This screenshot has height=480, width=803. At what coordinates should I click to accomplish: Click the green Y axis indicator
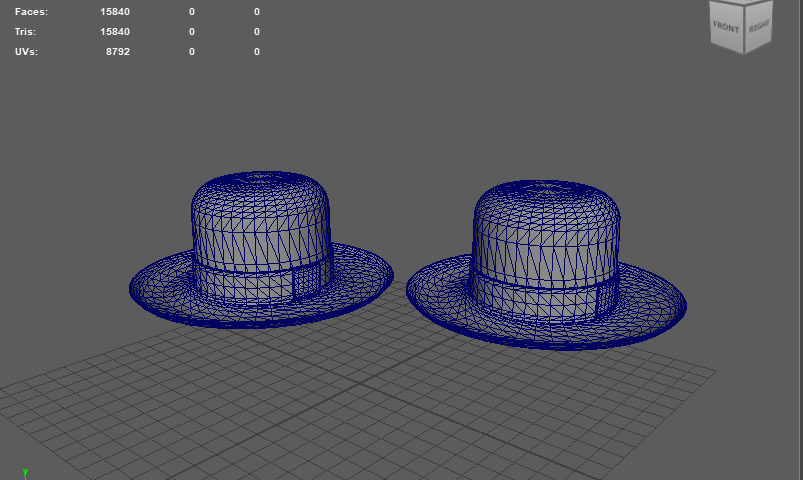point(25,473)
